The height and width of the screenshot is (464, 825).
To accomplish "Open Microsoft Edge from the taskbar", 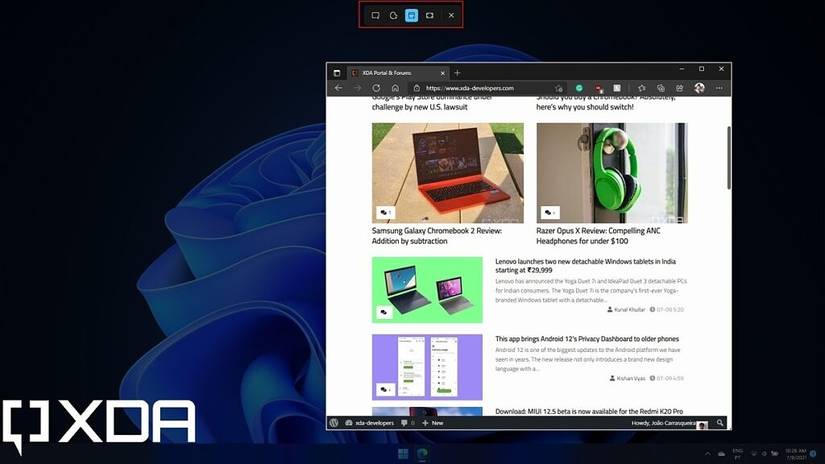I will [422, 453].
